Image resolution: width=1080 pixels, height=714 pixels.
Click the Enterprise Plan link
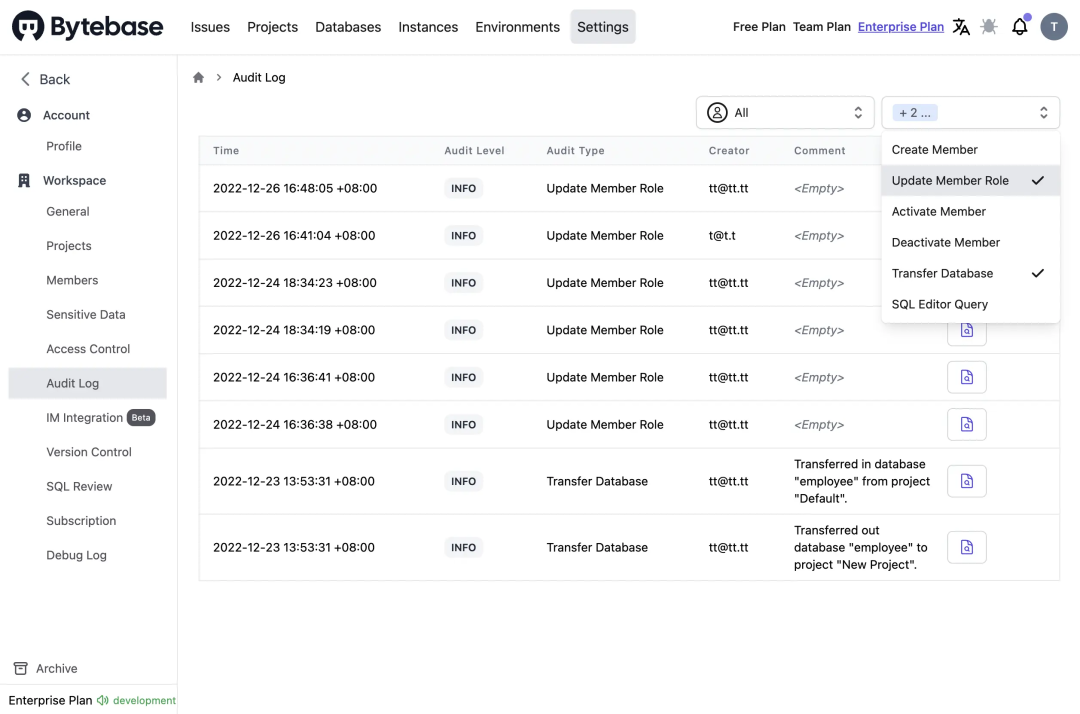click(x=900, y=27)
